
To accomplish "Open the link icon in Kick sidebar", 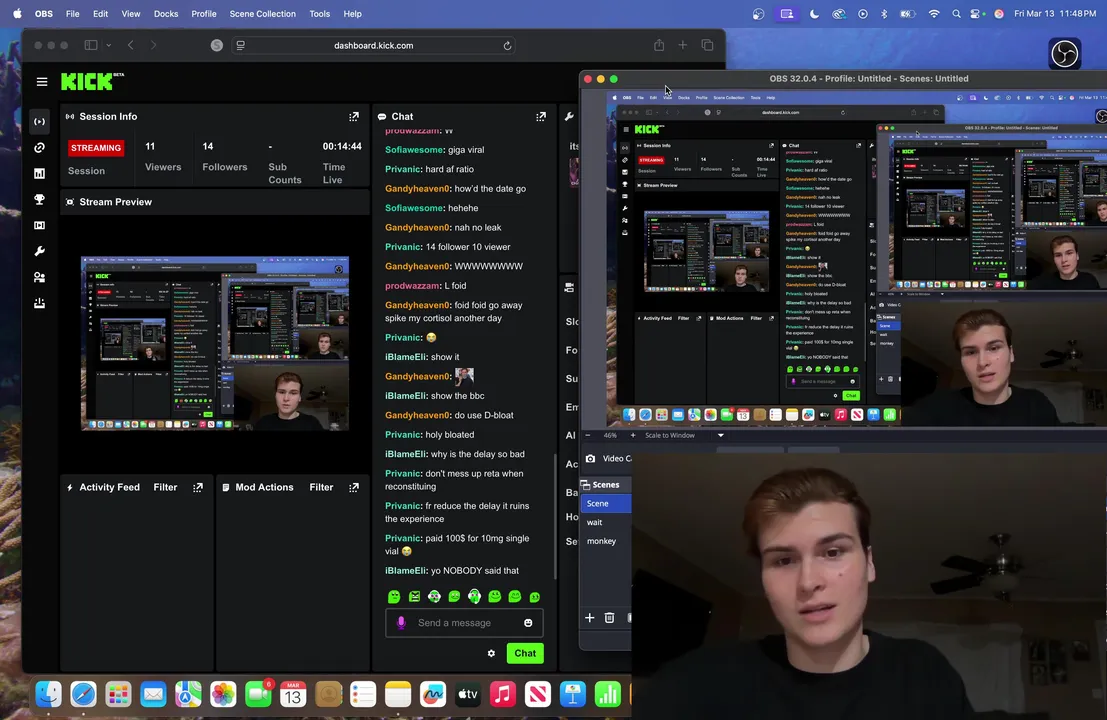I will (40, 148).
